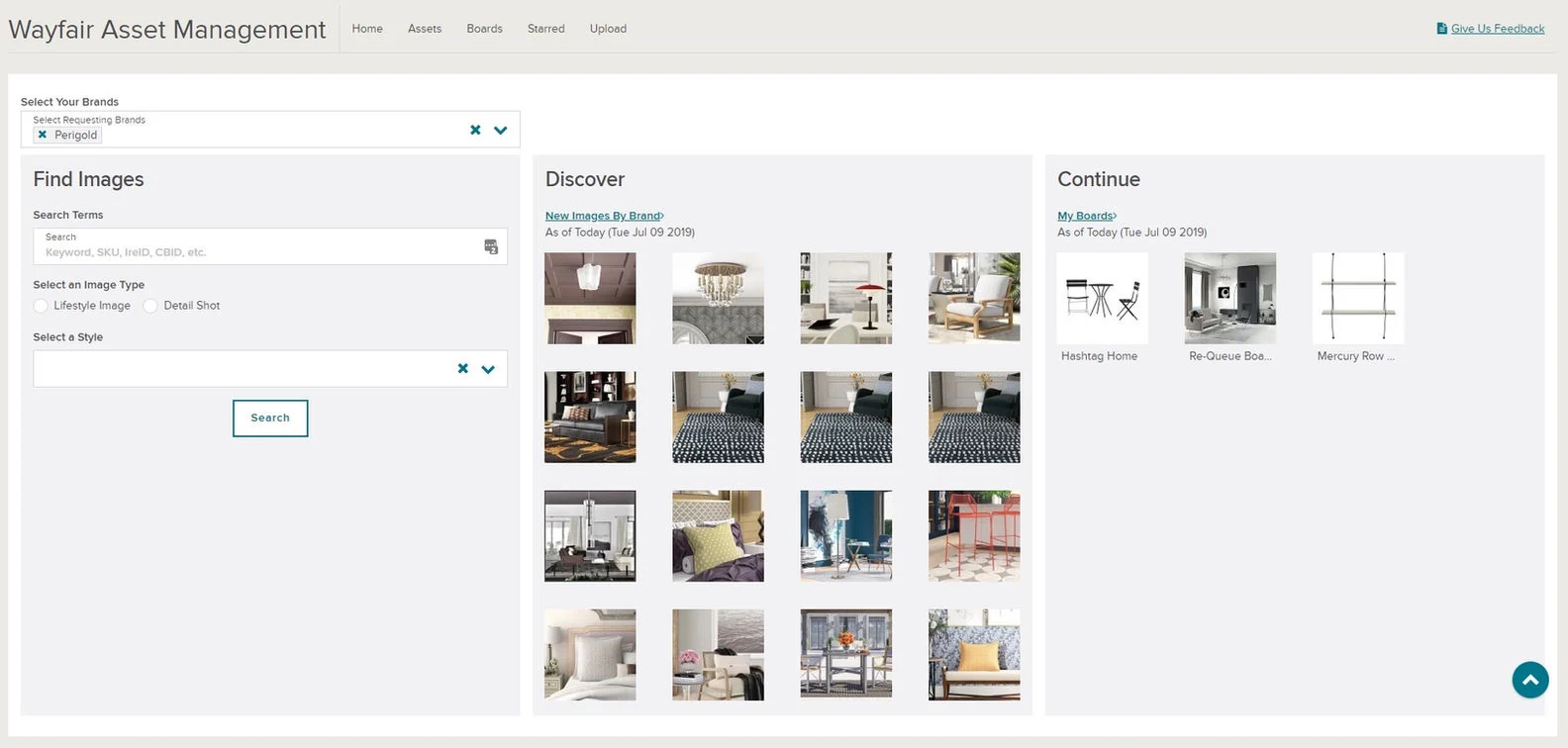Expand the requesting brands dropdown
Viewport: 1568px width, 748px height.
click(501, 130)
